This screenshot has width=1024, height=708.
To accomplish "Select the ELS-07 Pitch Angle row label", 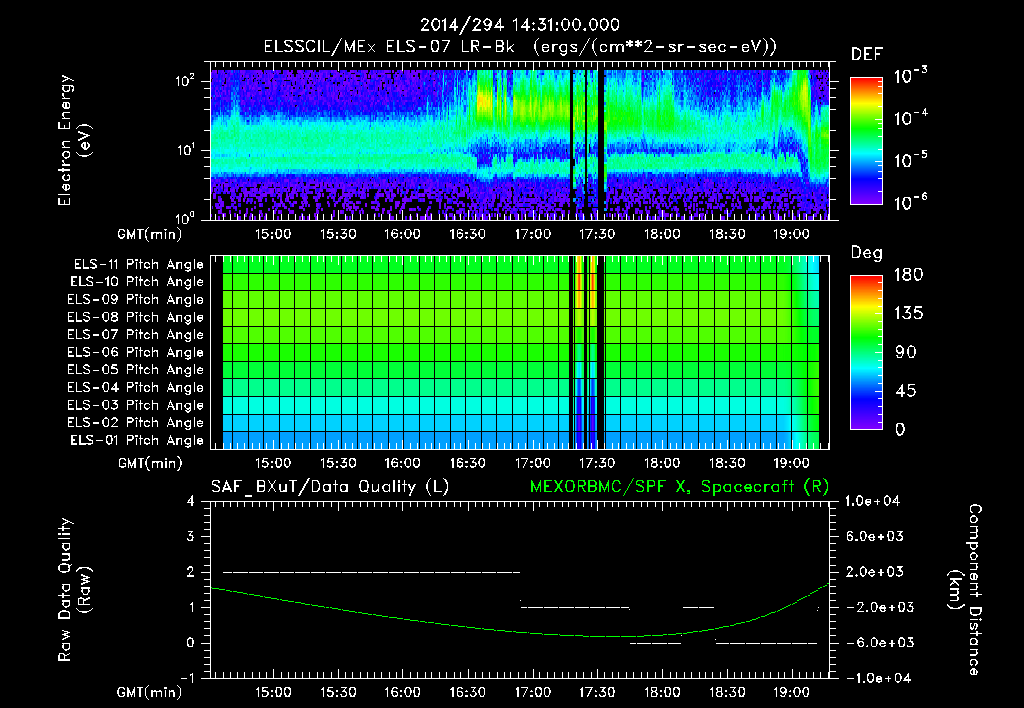I will (x=135, y=334).
